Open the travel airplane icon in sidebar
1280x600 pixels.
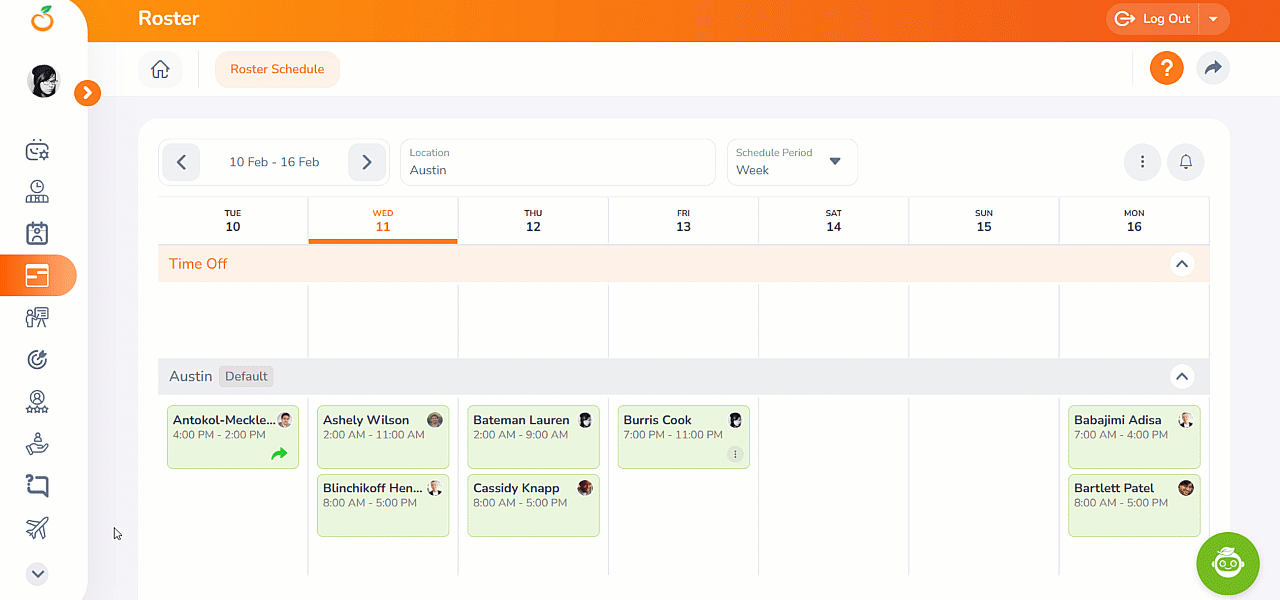(37, 528)
